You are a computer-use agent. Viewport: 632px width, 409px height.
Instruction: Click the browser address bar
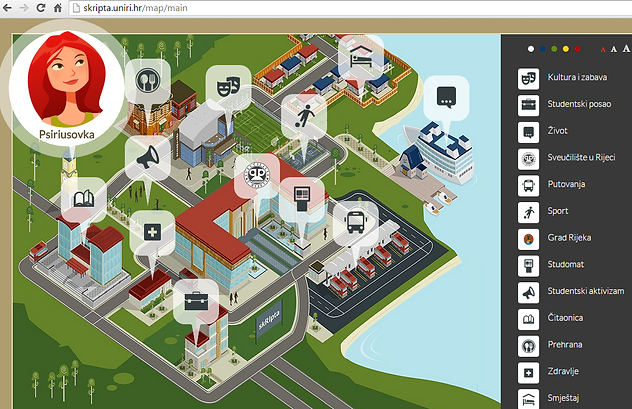[x=350, y=8]
